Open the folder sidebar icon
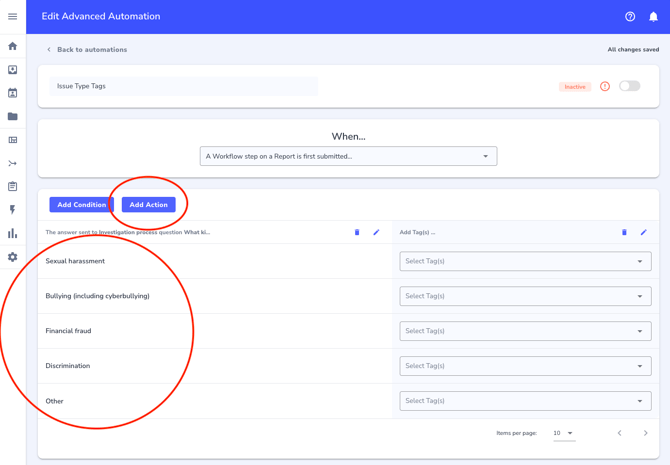The height and width of the screenshot is (465, 670). pos(13,116)
